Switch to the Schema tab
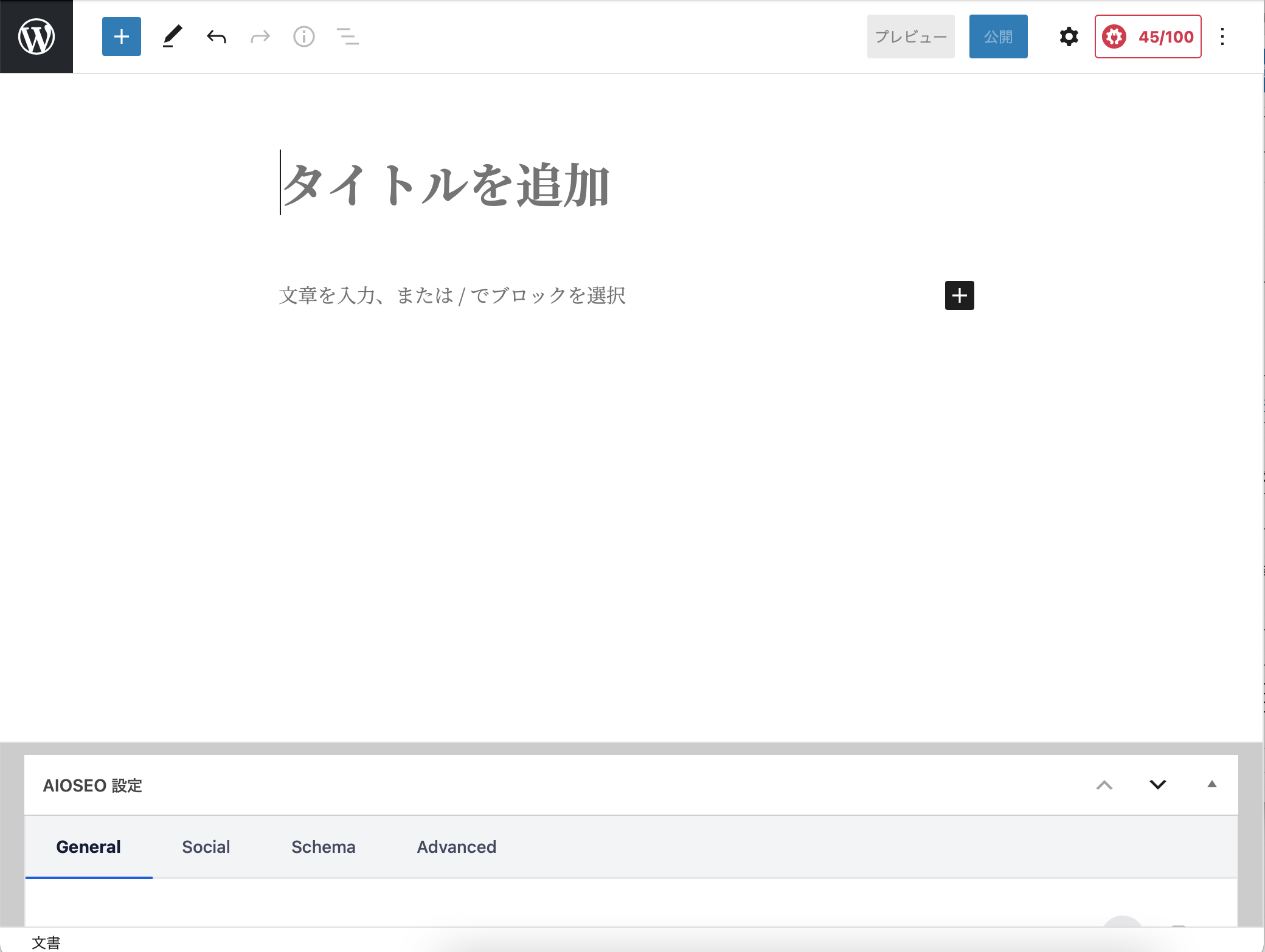1265x952 pixels. coord(324,847)
